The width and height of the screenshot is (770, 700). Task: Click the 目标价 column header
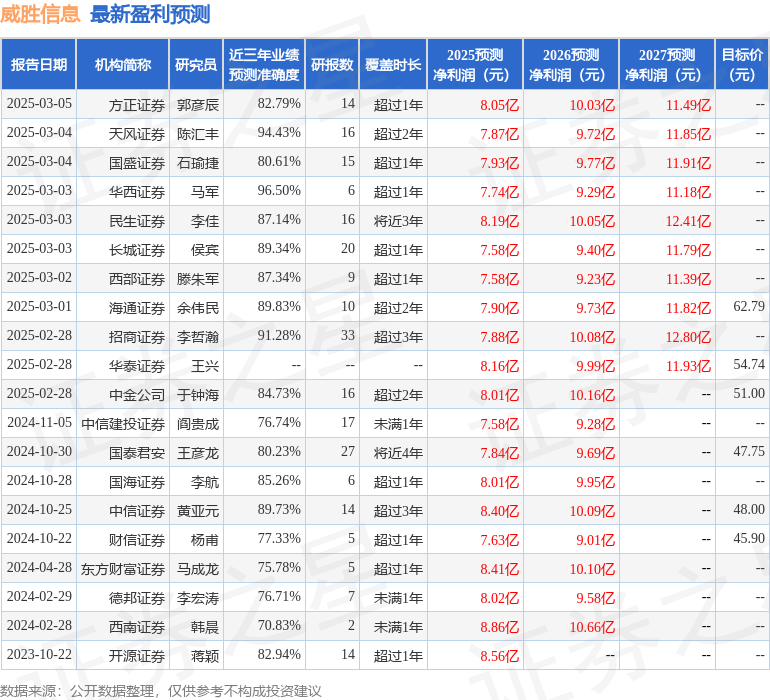(x=742, y=64)
